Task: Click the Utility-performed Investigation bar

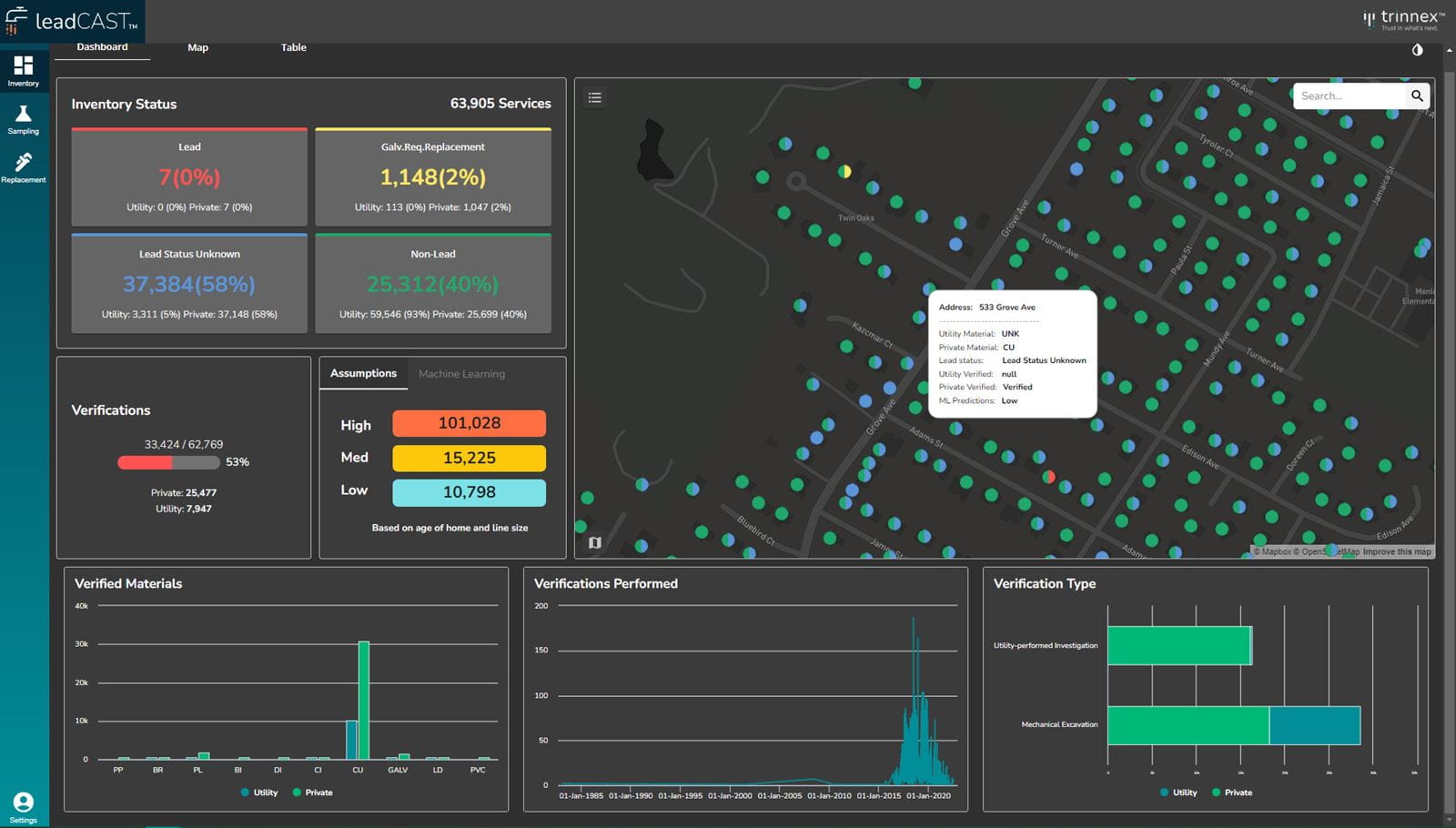Action: 1178,645
